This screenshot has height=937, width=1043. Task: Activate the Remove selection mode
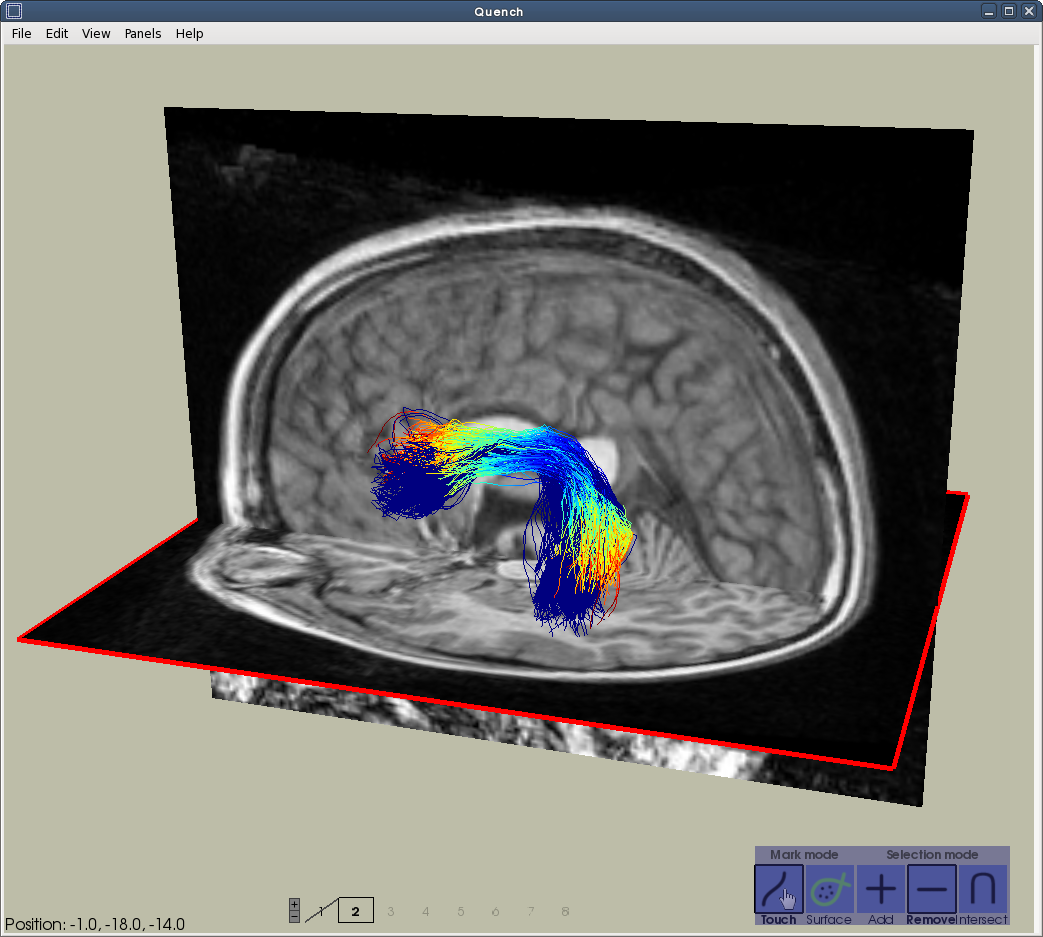point(931,889)
